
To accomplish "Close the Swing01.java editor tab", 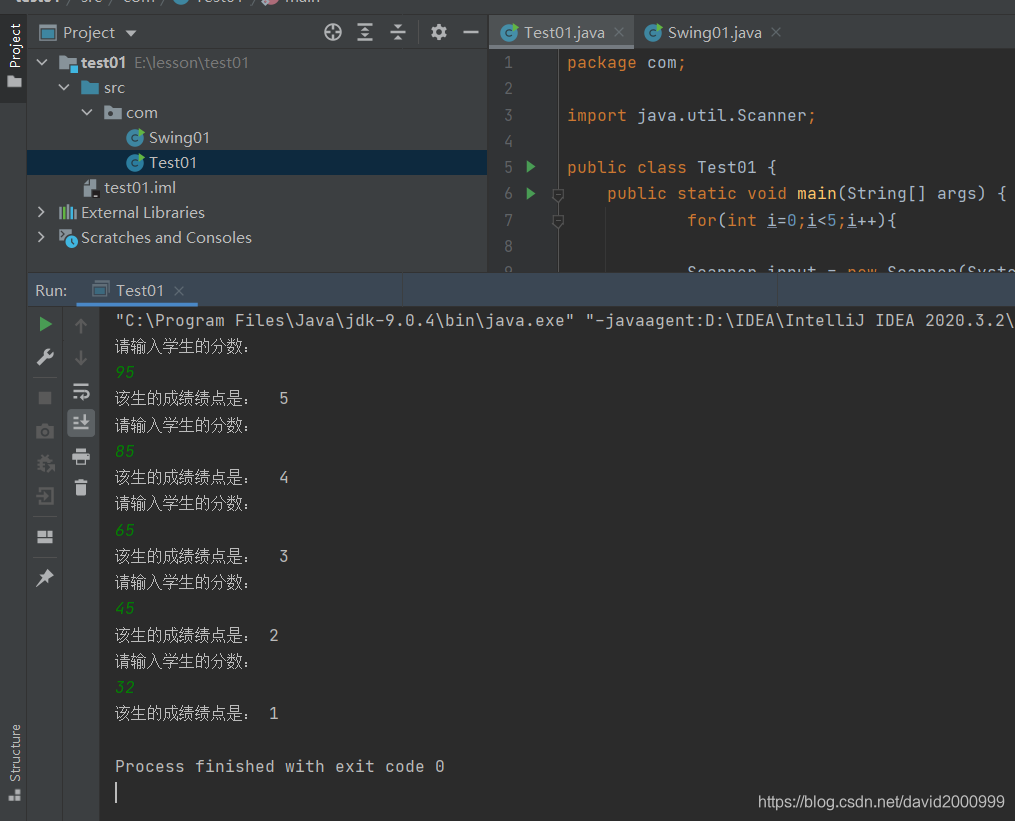I will coord(775,32).
